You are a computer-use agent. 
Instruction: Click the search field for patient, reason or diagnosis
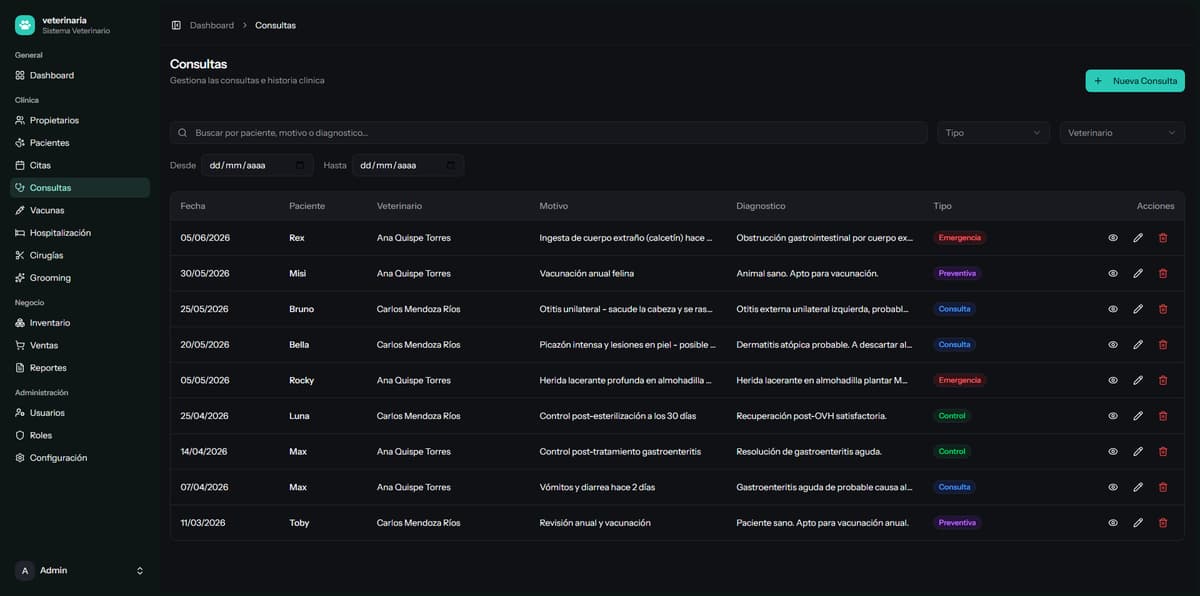(549, 133)
